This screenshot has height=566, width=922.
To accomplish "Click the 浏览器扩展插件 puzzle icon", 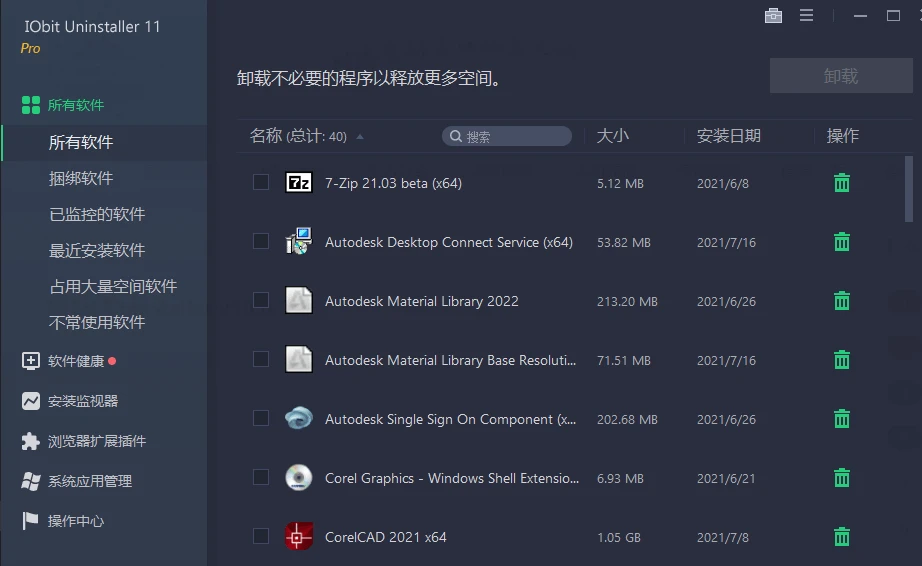I will 31,441.
